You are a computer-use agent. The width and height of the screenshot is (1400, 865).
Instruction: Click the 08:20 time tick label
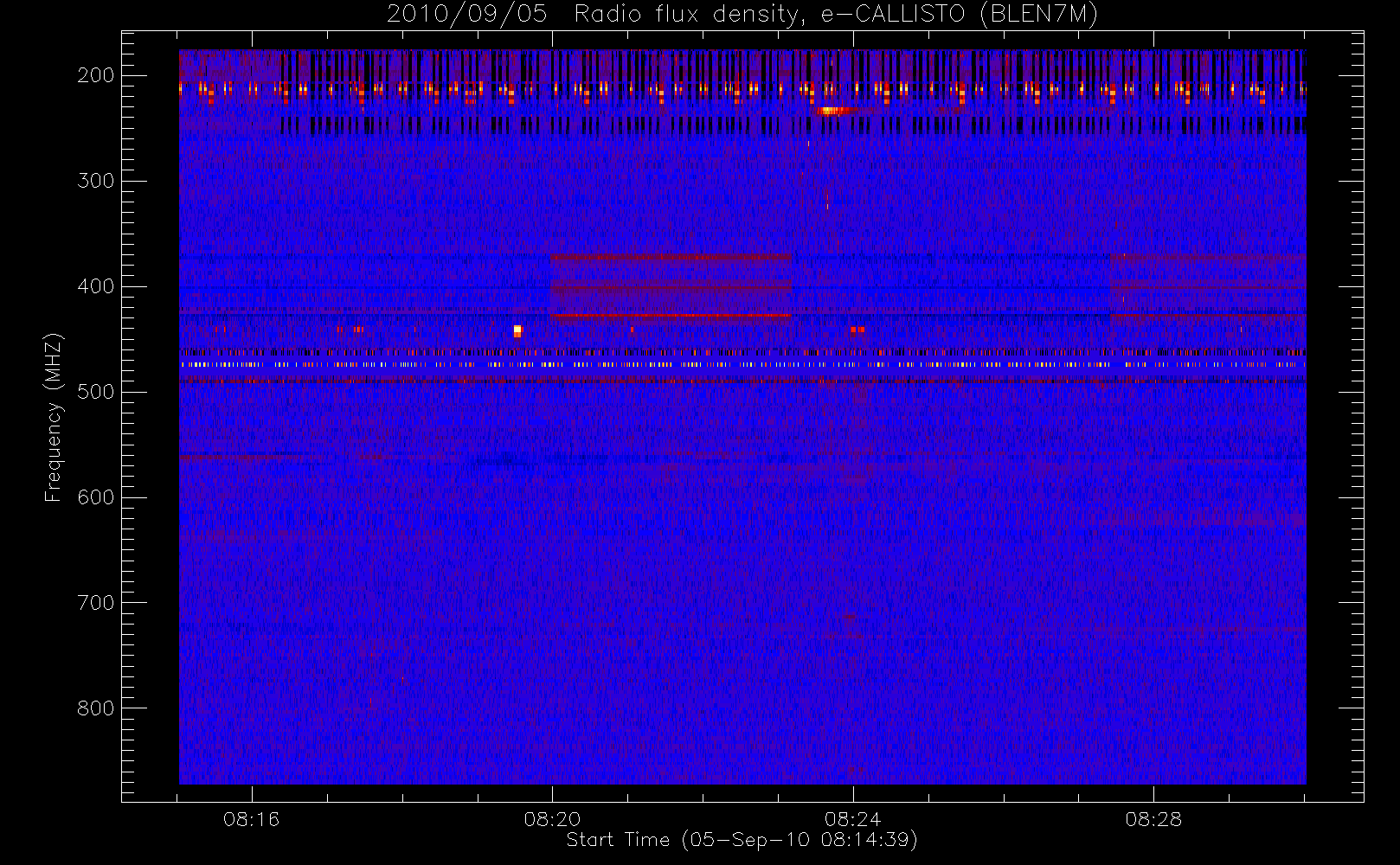pyautogui.click(x=552, y=819)
